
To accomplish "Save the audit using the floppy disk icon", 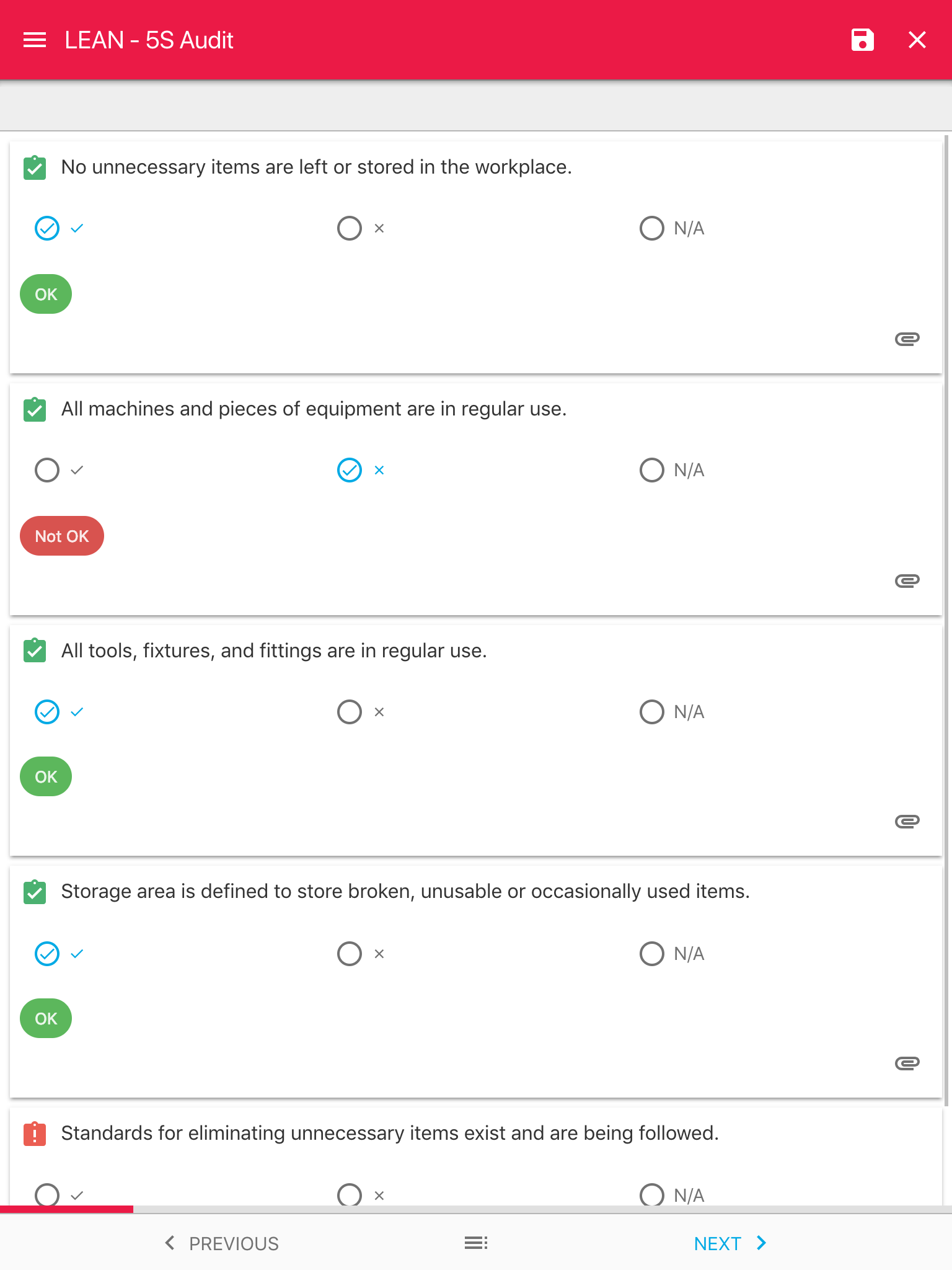I will [862, 40].
